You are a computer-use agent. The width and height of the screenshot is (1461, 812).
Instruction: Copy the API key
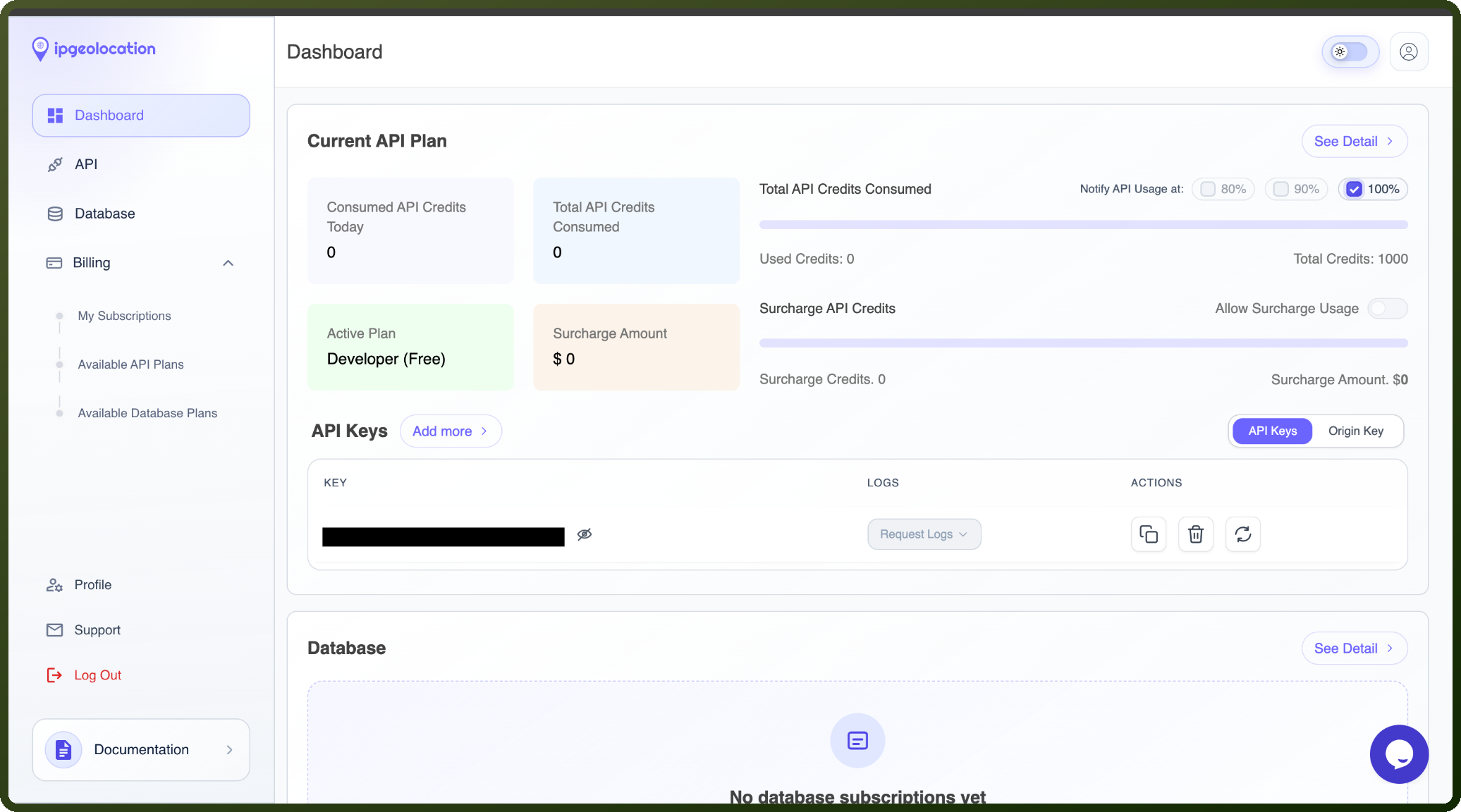[x=1149, y=534]
